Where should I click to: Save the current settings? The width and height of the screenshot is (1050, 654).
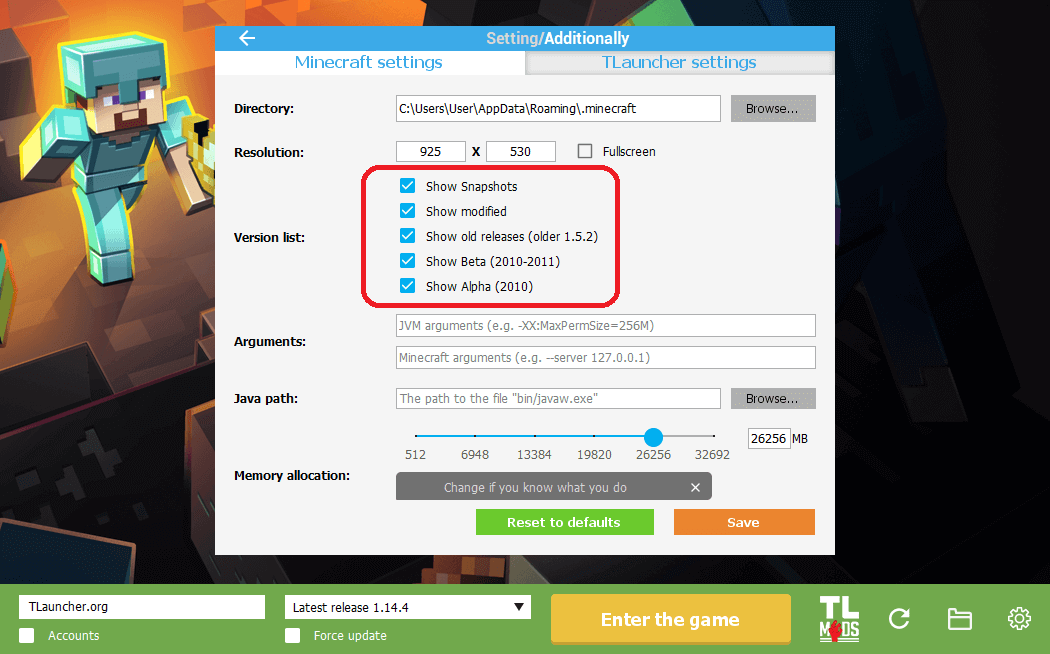pyautogui.click(x=744, y=521)
